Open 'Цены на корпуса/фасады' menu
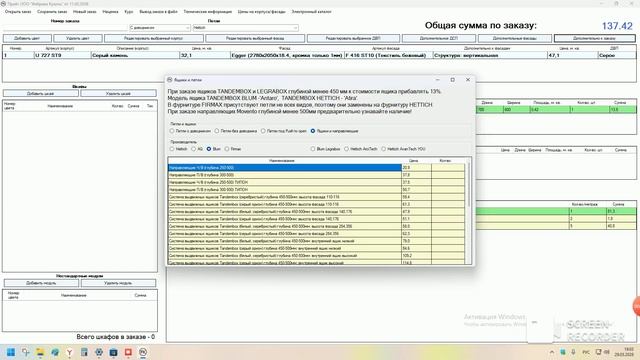 (x=262, y=12)
